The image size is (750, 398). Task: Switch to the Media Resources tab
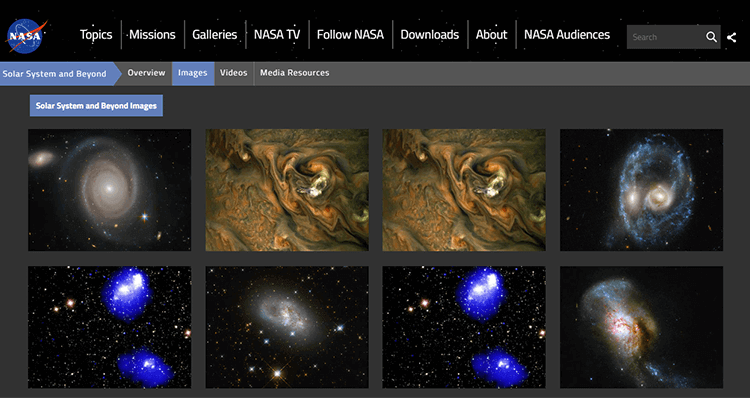(295, 73)
